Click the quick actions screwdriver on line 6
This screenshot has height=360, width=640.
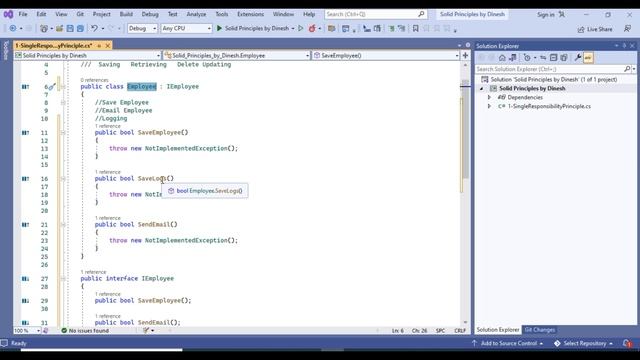pos(52,87)
